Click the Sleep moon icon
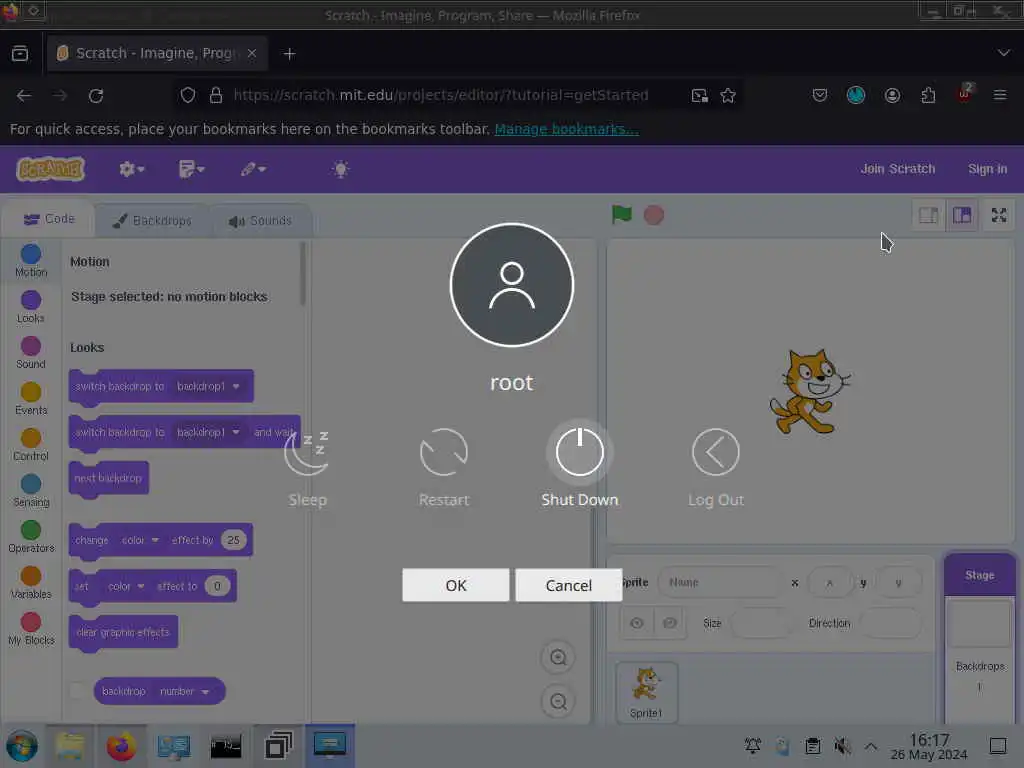1024x768 pixels. pos(307,452)
